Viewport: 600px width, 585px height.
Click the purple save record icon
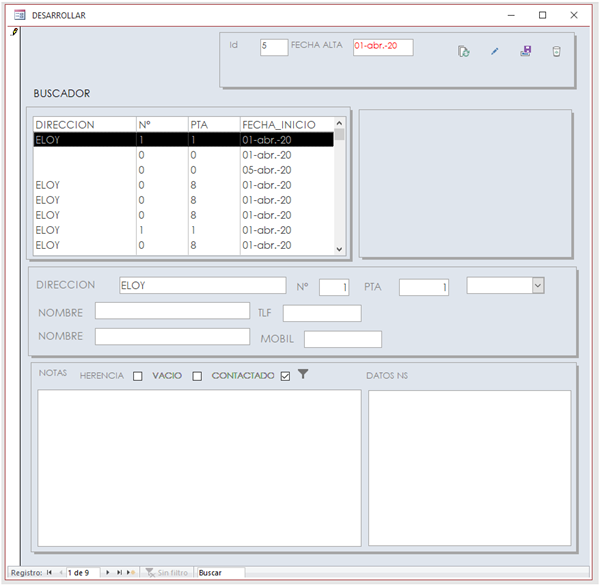click(x=525, y=51)
